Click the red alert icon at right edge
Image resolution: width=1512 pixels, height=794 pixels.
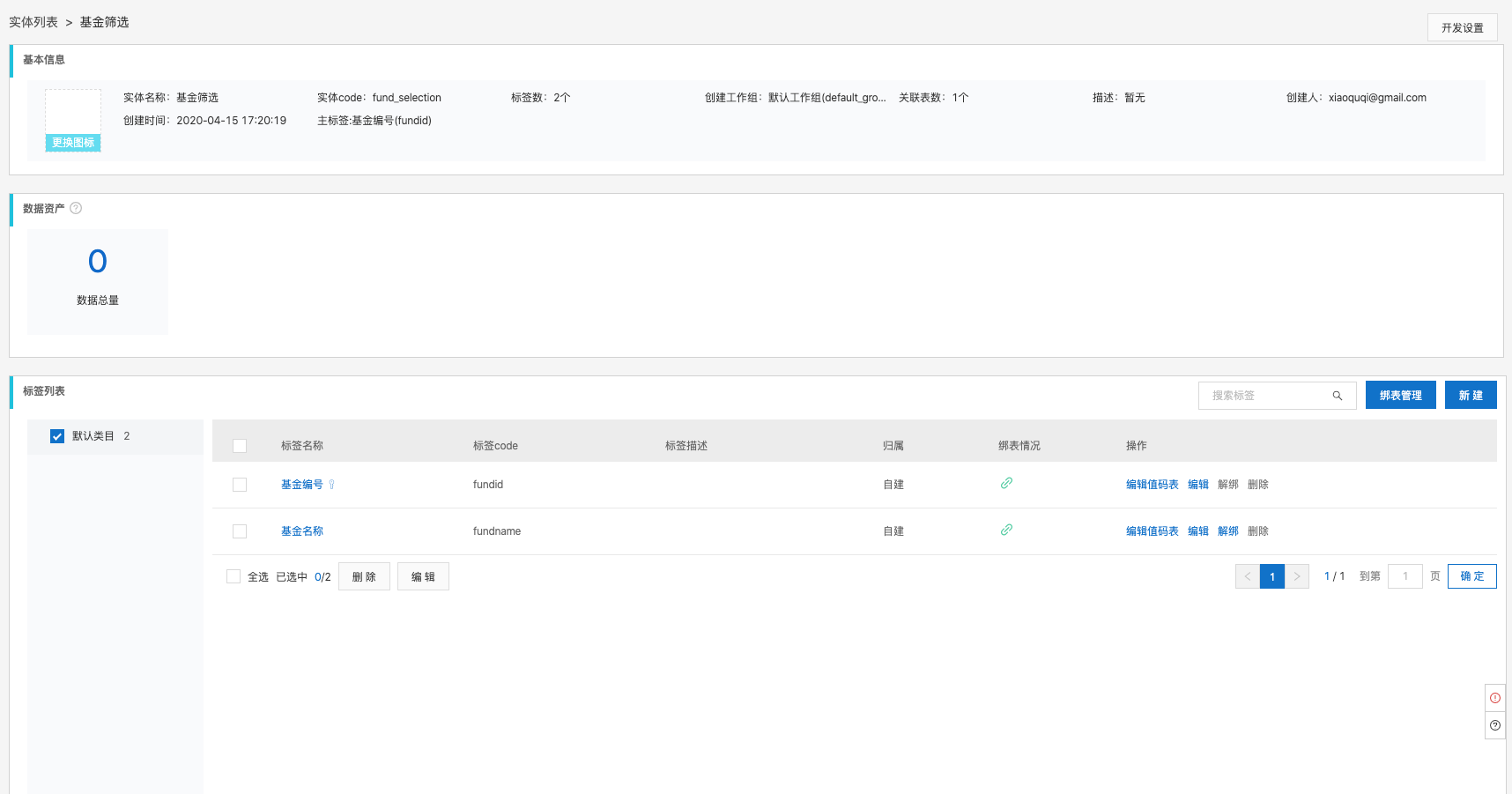(1495, 698)
